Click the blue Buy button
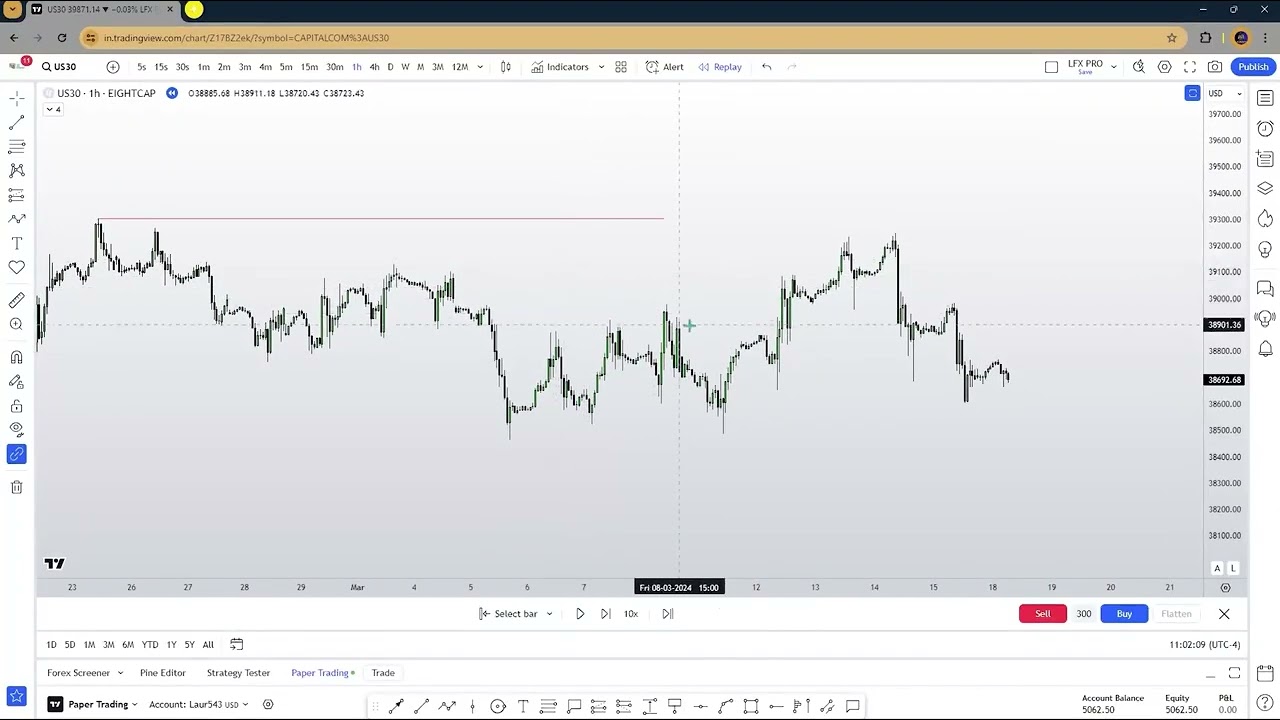 [1124, 614]
